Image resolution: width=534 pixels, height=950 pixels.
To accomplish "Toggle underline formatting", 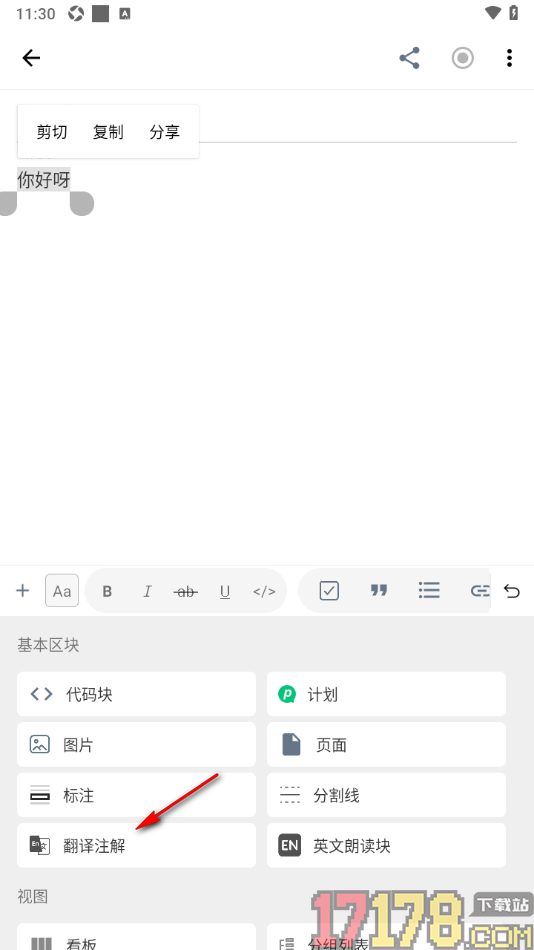I will coord(225,591).
